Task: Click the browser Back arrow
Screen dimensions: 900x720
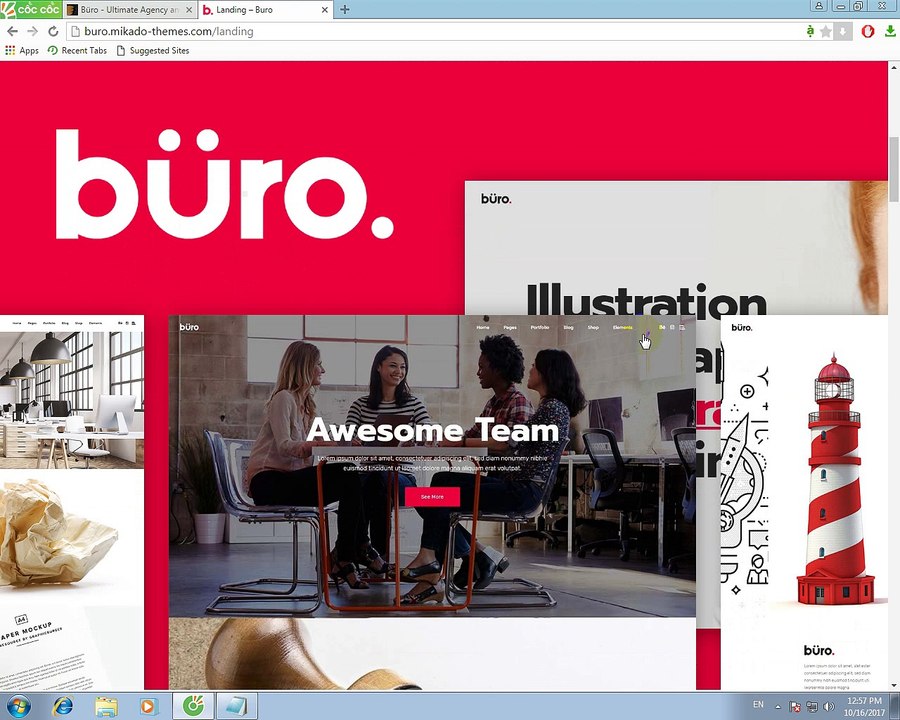Action: [12, 32]
